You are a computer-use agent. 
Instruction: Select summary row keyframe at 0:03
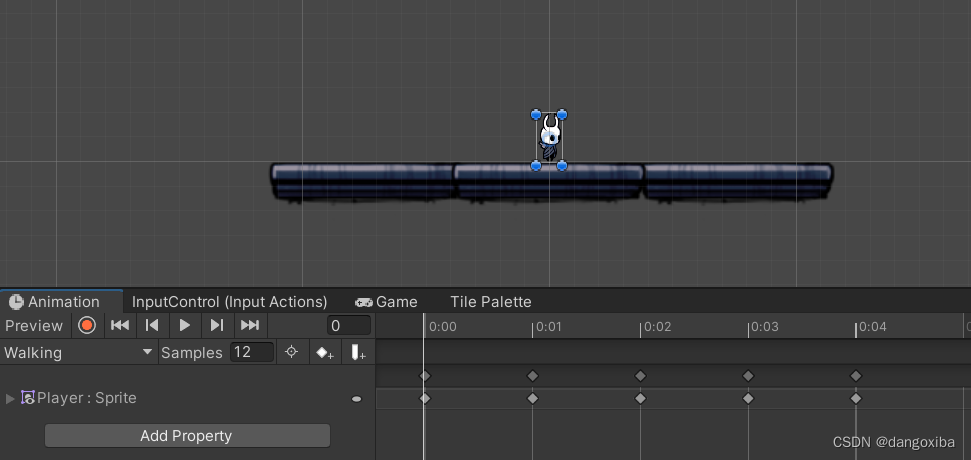click(748, 376)
